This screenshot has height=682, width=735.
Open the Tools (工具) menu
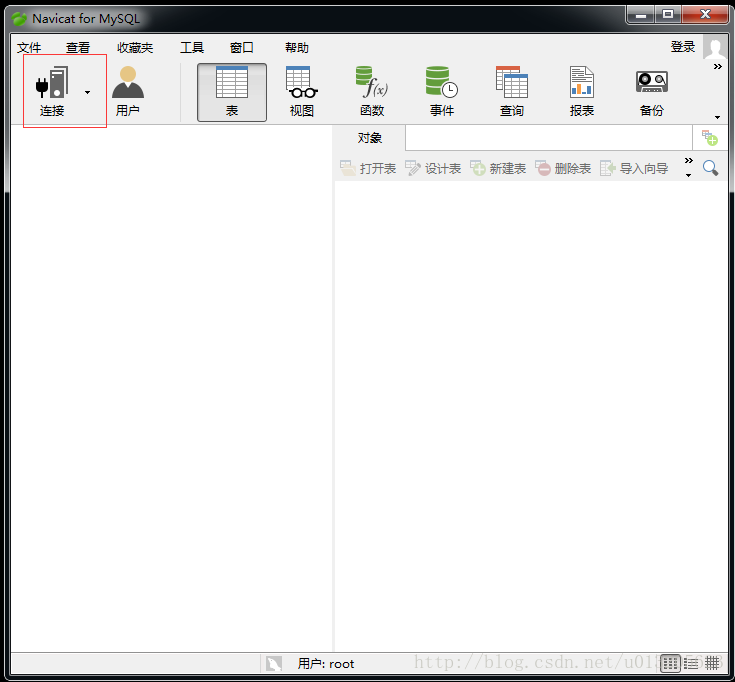tap(192, 47)
